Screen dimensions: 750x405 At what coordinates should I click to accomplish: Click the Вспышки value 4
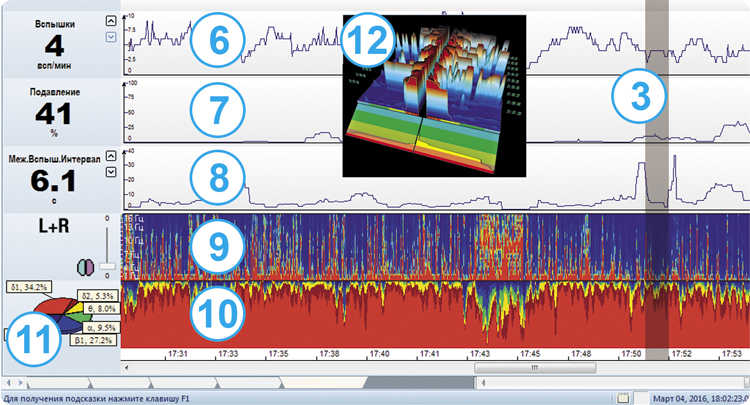coord(55,46)
